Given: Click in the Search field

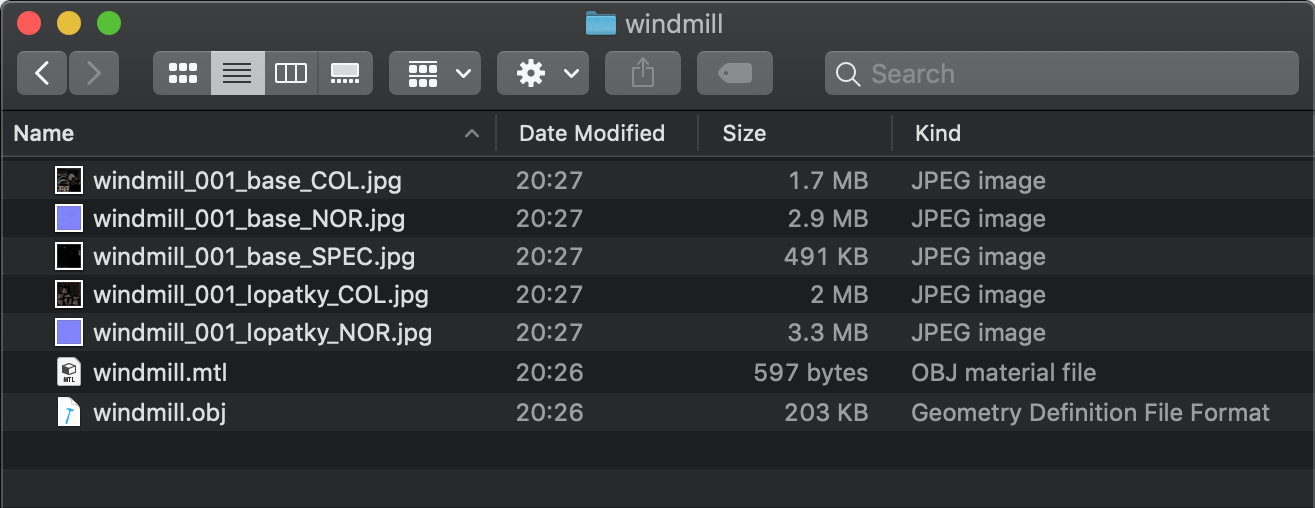Looking at the screenshot, I should point(1060,73).
